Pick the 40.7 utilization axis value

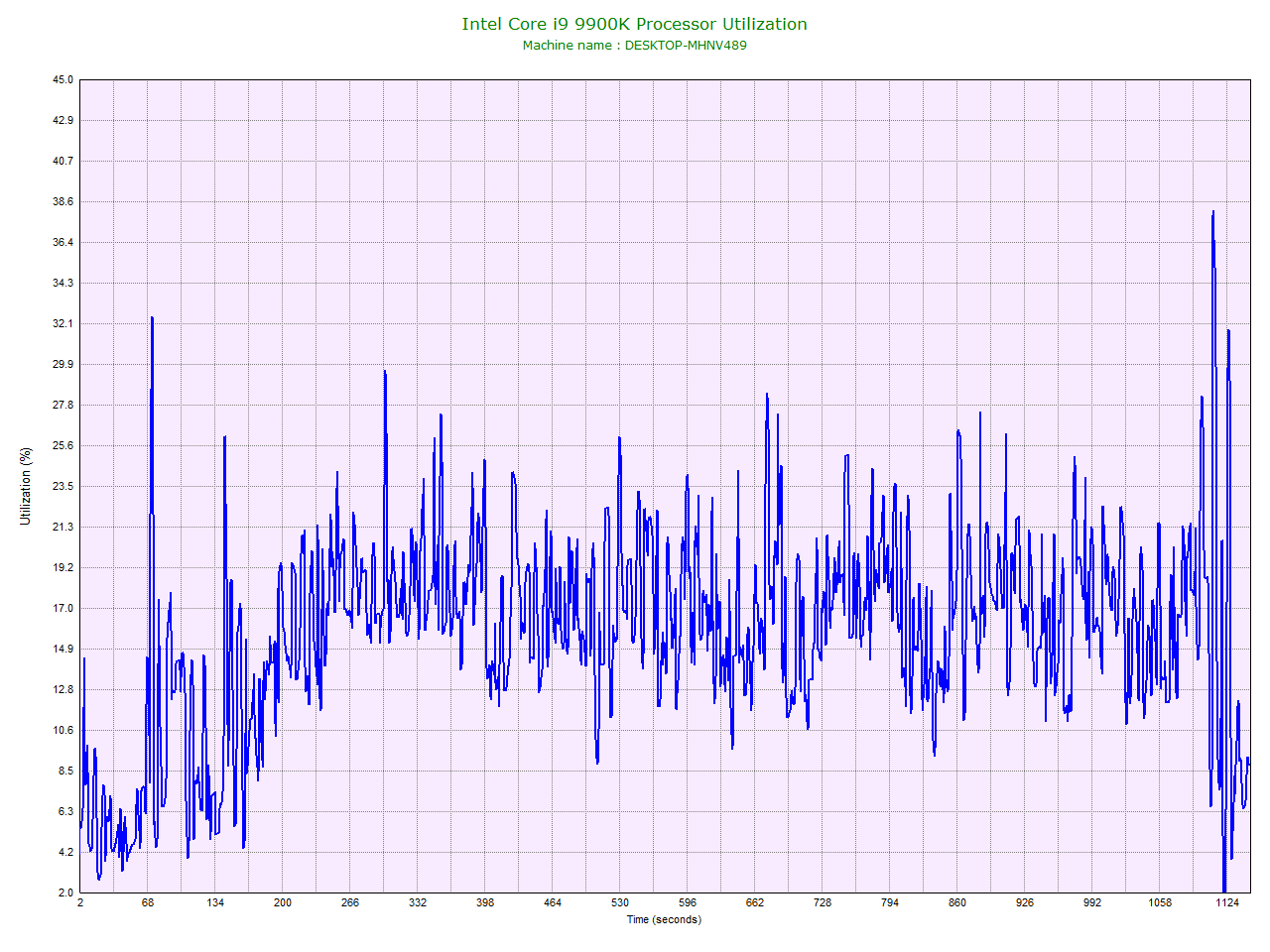63,161
